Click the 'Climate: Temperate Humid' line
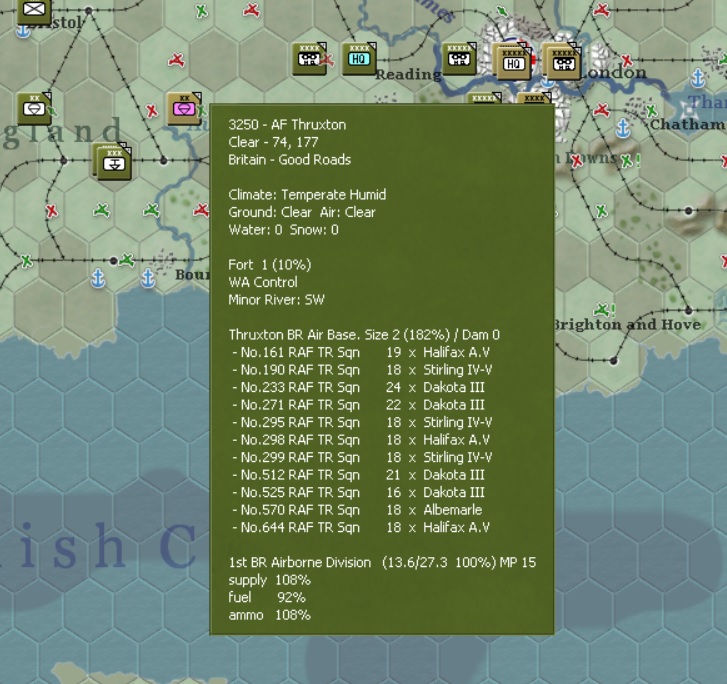 (x=307, y=195)
